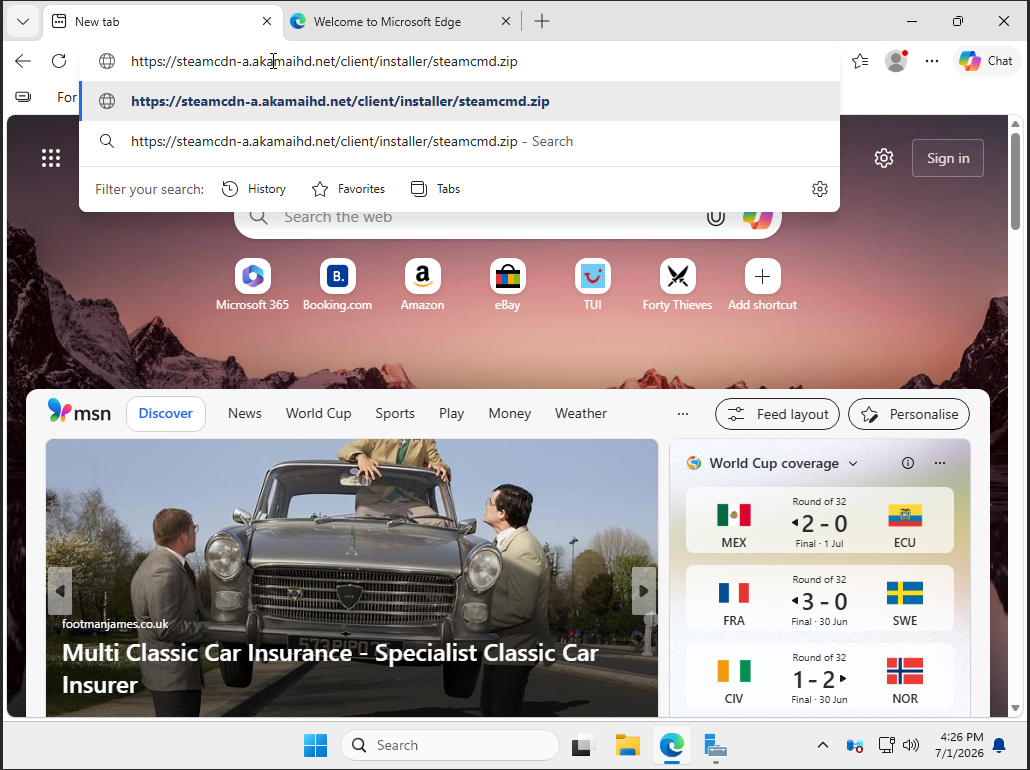This screenshot has height=770, width=1030.
Task: Filter search by History
Action: [x=254, y=189]
